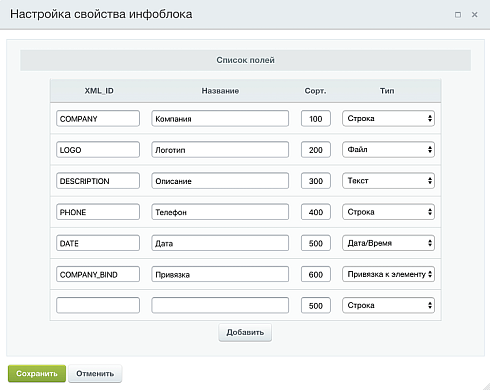Close the property settings dialog
The image size is (490, 390).
[475, 15]
